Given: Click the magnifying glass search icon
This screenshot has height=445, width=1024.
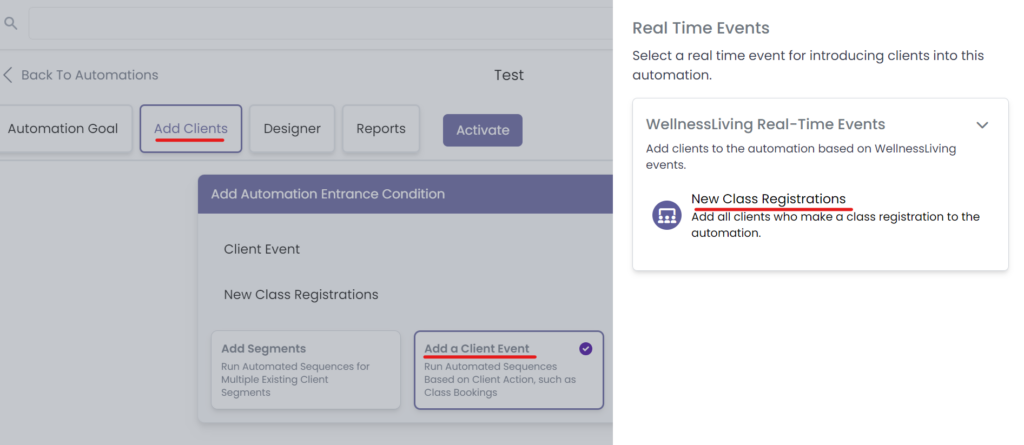Looking at the screenshot, I should click(11, 22).
